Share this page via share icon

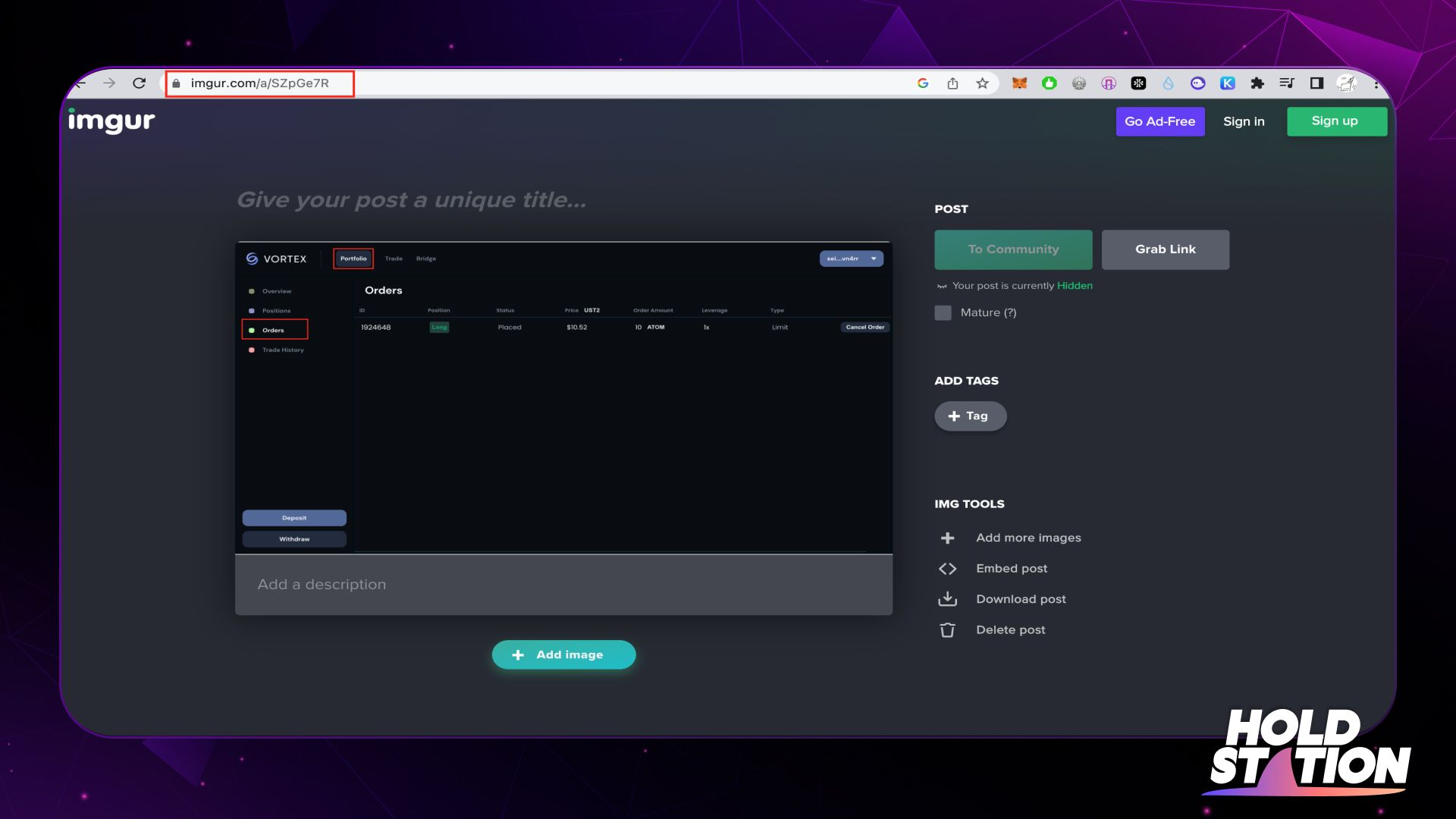tap(952, 83)
